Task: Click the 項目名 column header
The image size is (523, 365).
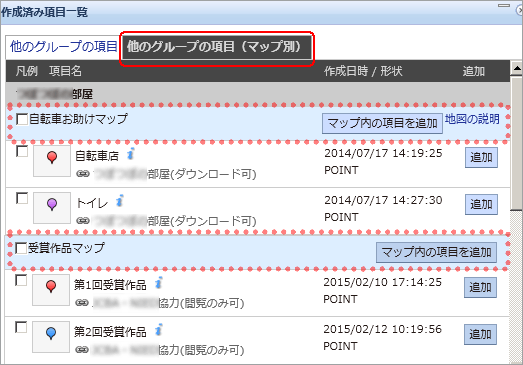Action: coord(65,71)
